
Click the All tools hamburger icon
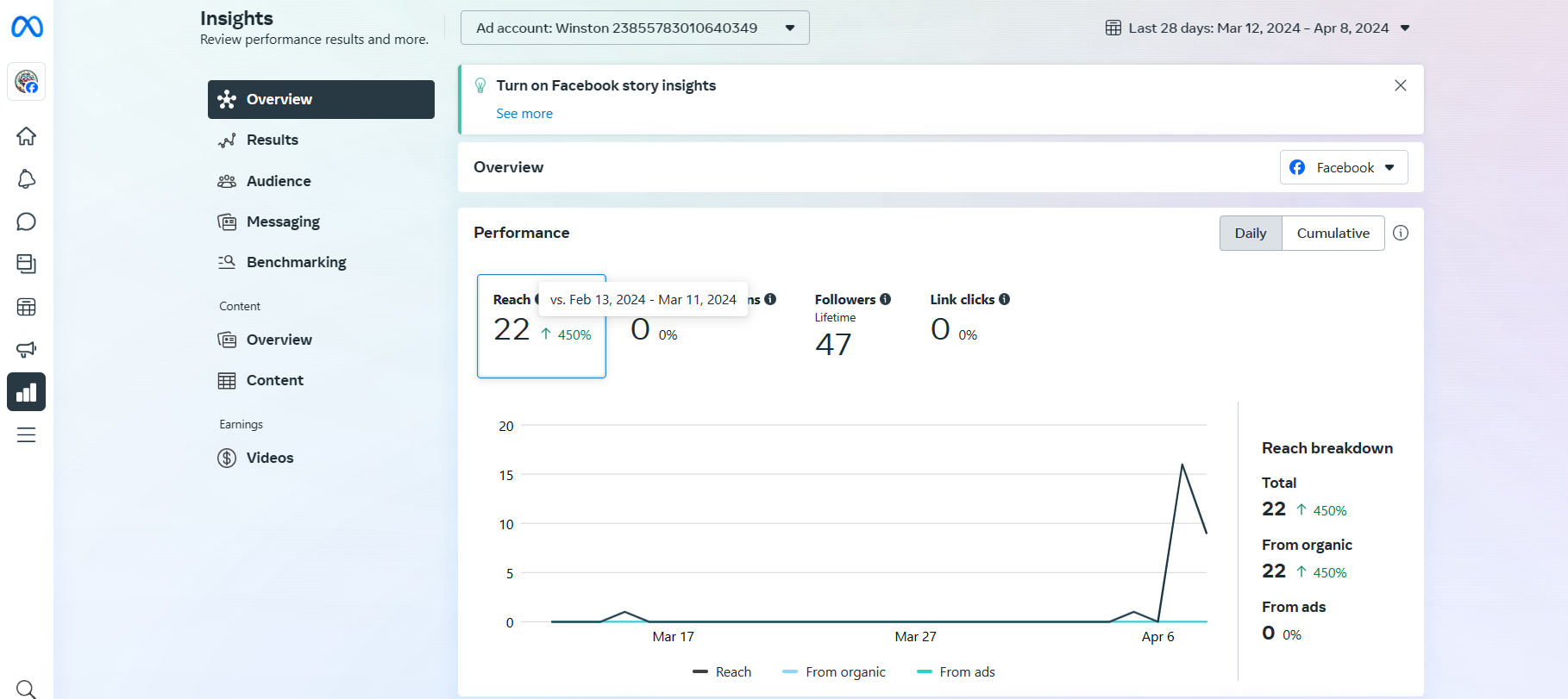[27, 435]
